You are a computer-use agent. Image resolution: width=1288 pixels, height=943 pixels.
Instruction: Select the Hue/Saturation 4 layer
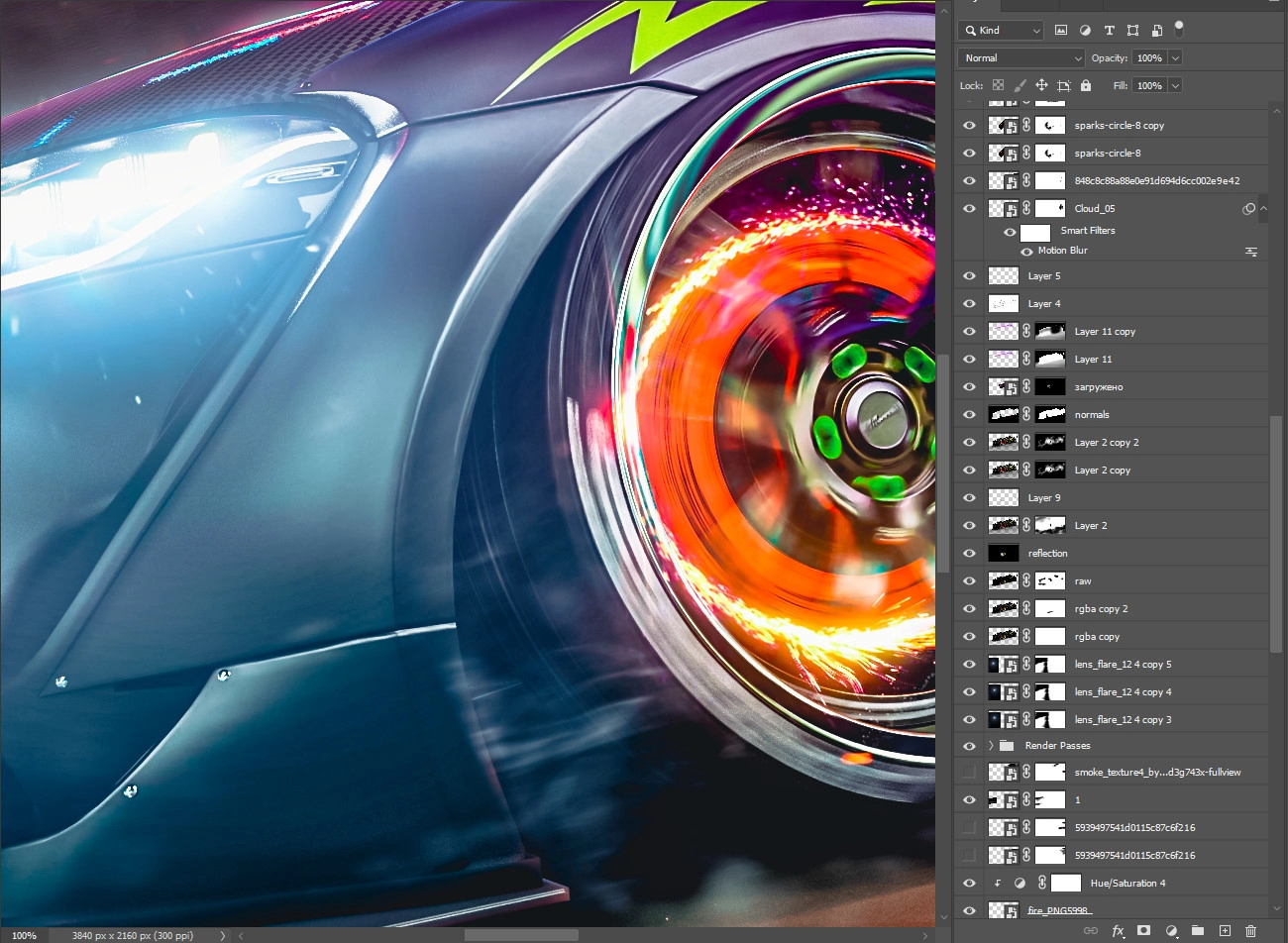(1127, 884)
